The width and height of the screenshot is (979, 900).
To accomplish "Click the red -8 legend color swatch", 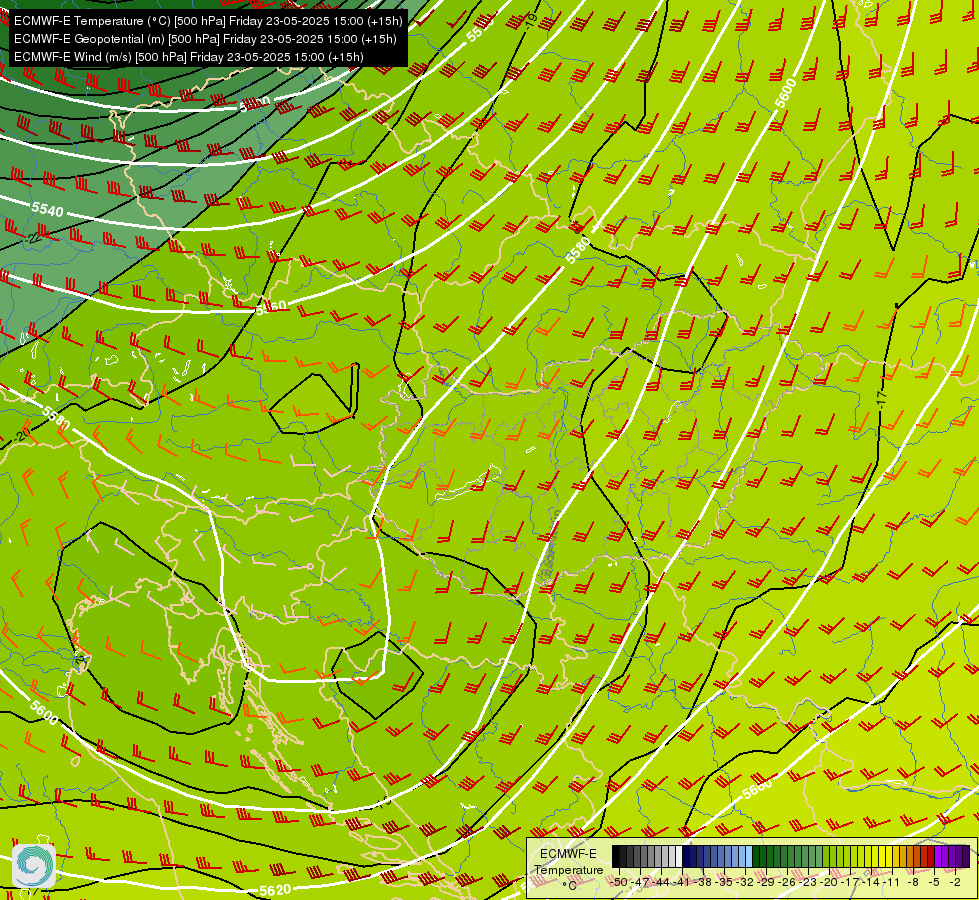I will [x=917, y=856].
